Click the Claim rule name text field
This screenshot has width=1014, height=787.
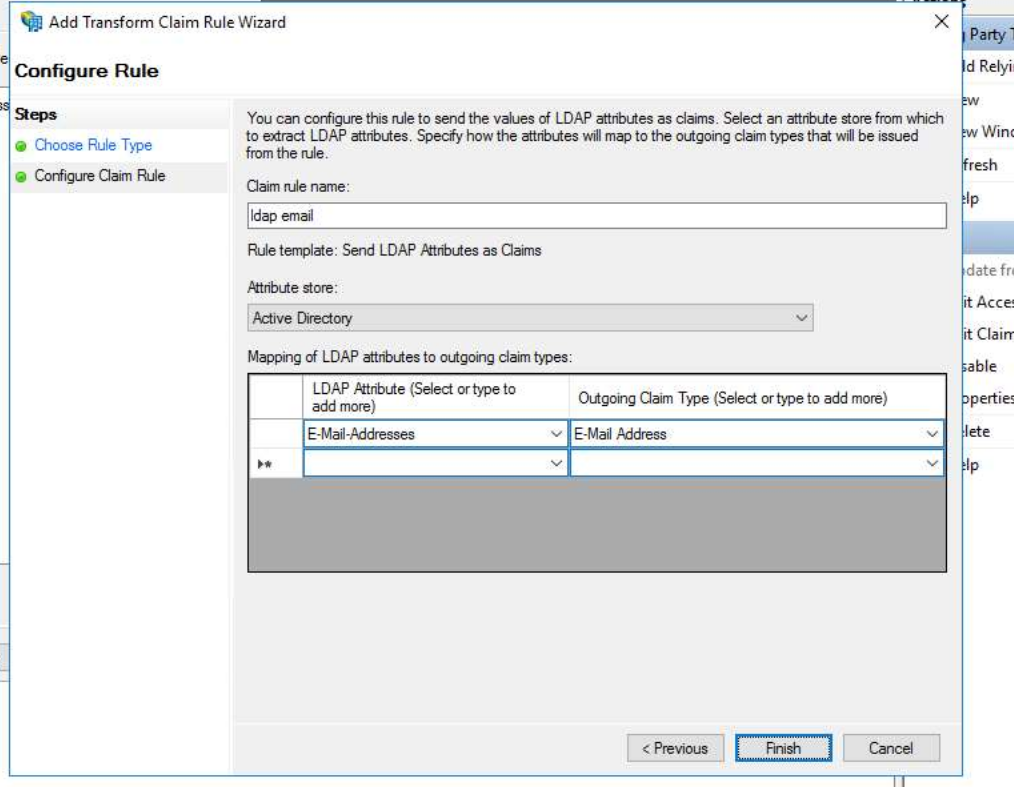pyautogui.click(x=596, y=216)
